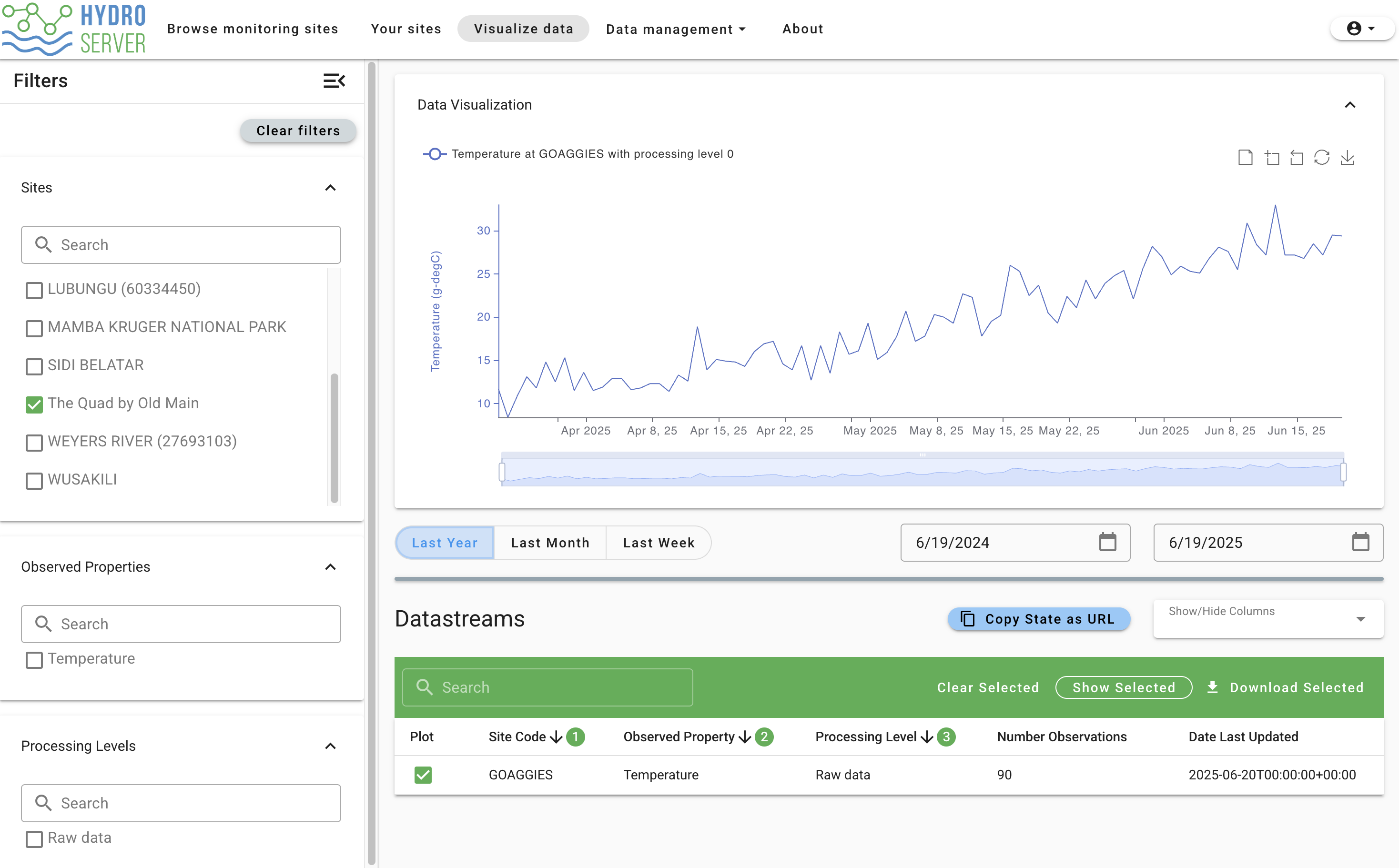Click the chart data view icon
This screenshot has height=868, width=1399.
click(x=1245, y=157)
